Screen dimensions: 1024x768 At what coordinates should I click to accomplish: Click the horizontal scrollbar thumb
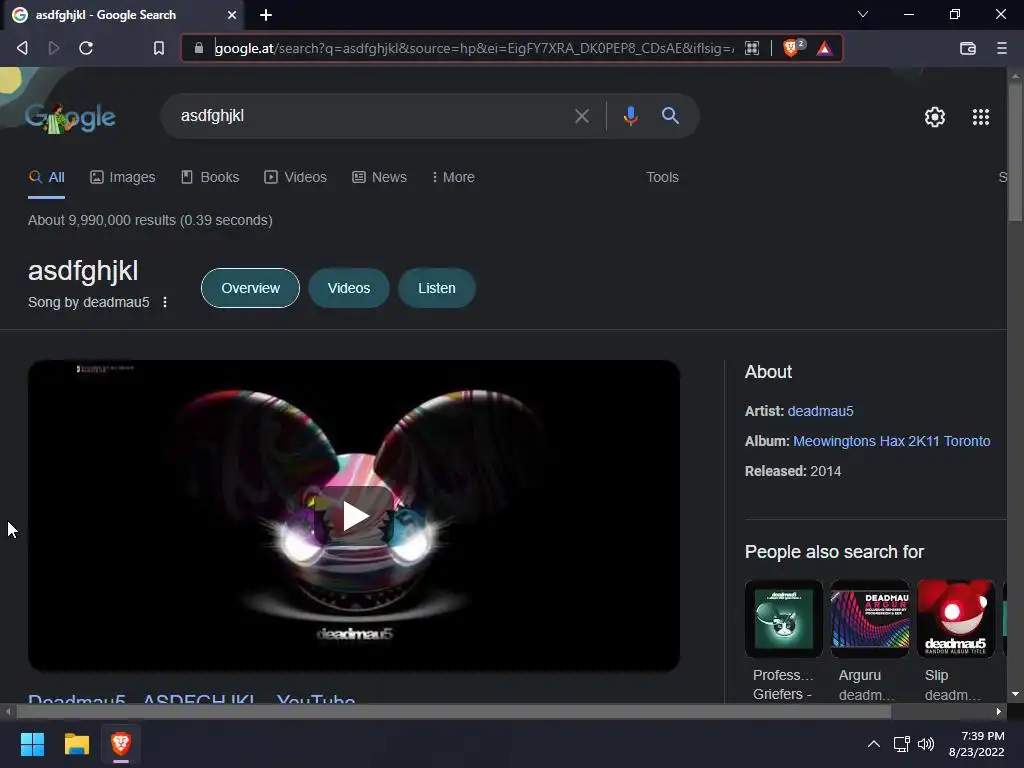[453, 711]
